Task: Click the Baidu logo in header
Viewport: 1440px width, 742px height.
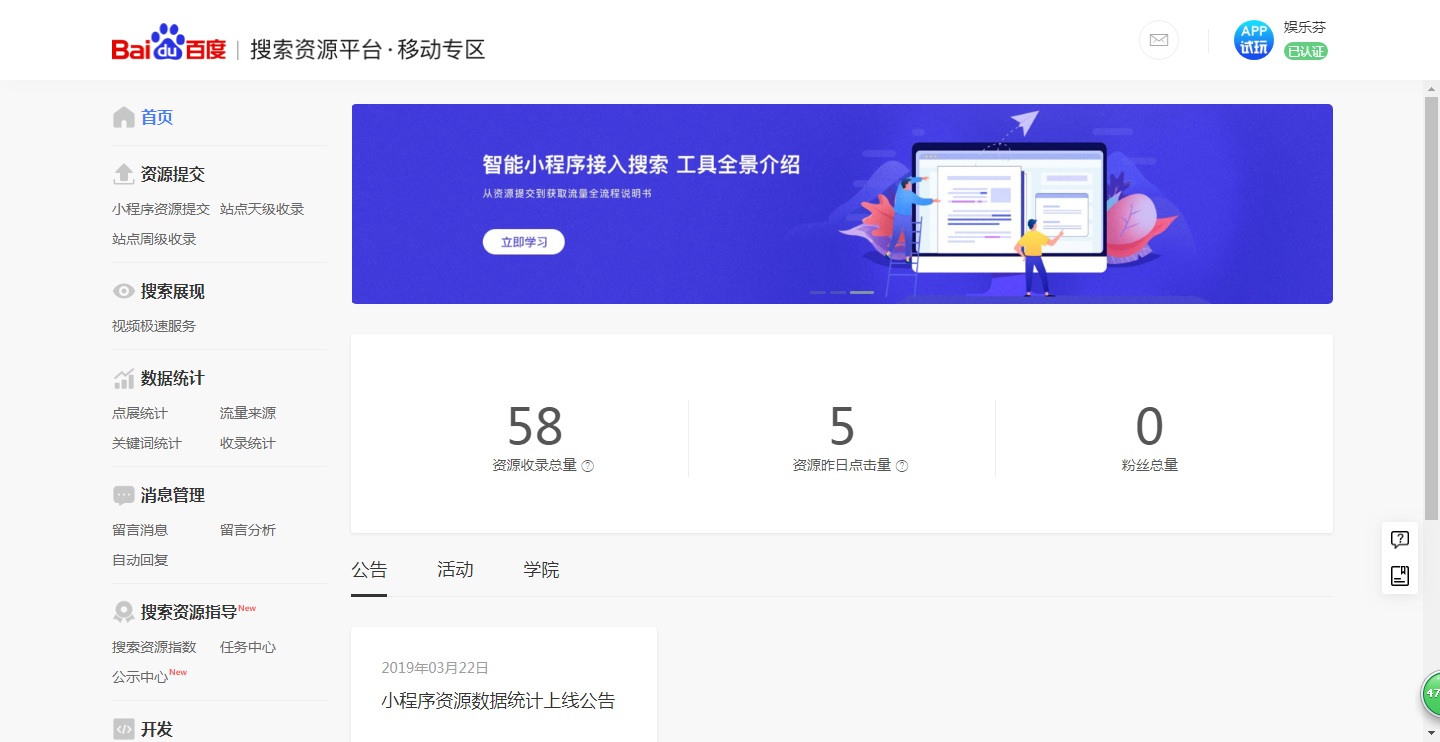Action: point(169,42)
